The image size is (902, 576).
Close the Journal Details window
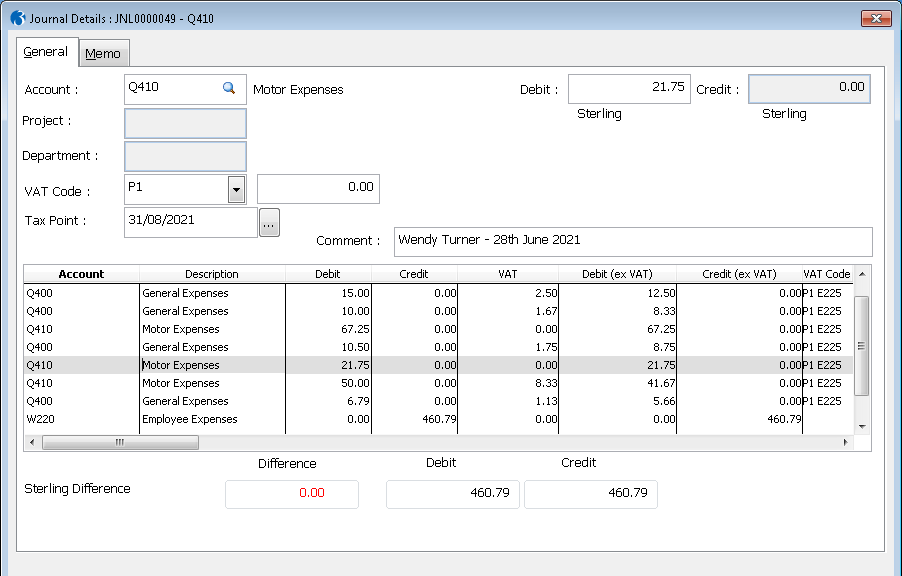point(876,18)
